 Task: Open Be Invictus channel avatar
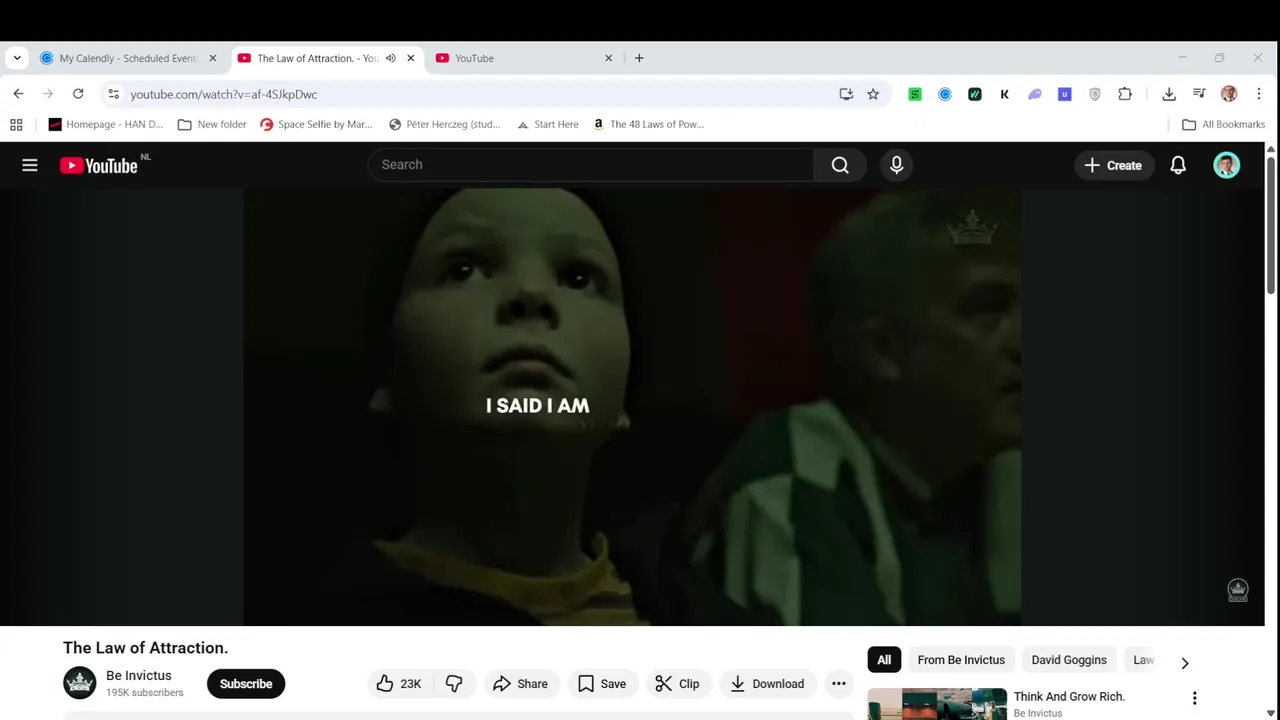click(79, 683)
